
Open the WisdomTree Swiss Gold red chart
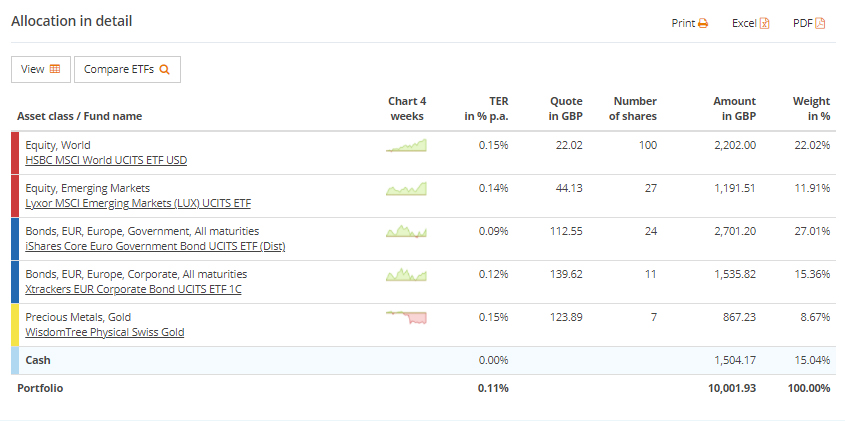coord(406,317)
